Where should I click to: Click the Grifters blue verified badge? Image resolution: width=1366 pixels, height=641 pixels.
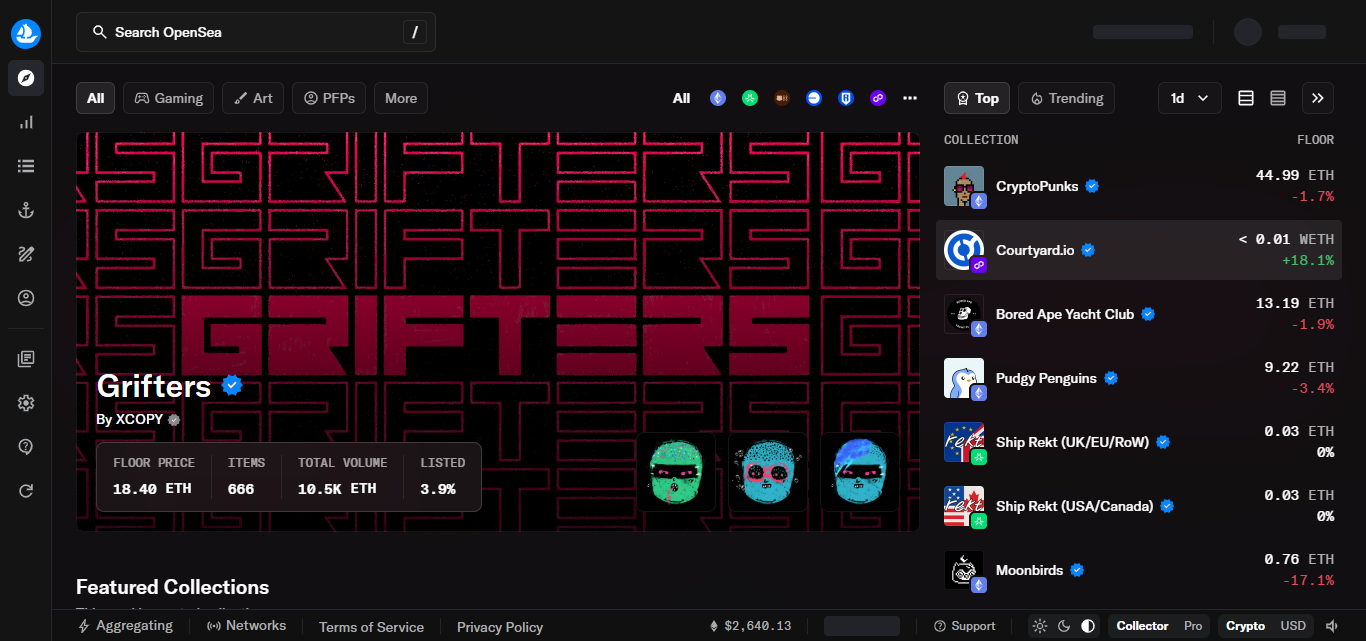[x=232, y=385]
